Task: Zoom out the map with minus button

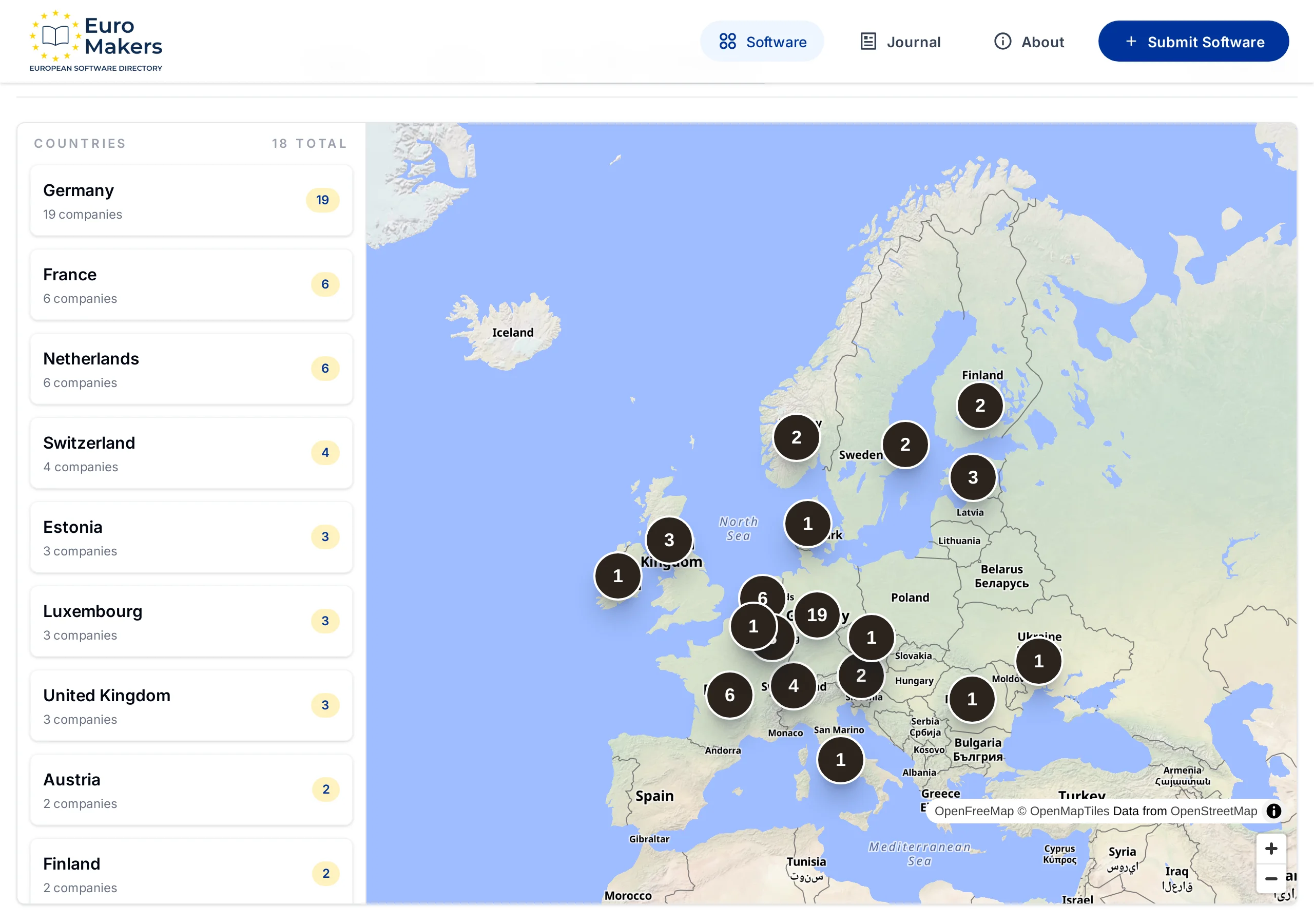Action: (x=1271, y=878)
